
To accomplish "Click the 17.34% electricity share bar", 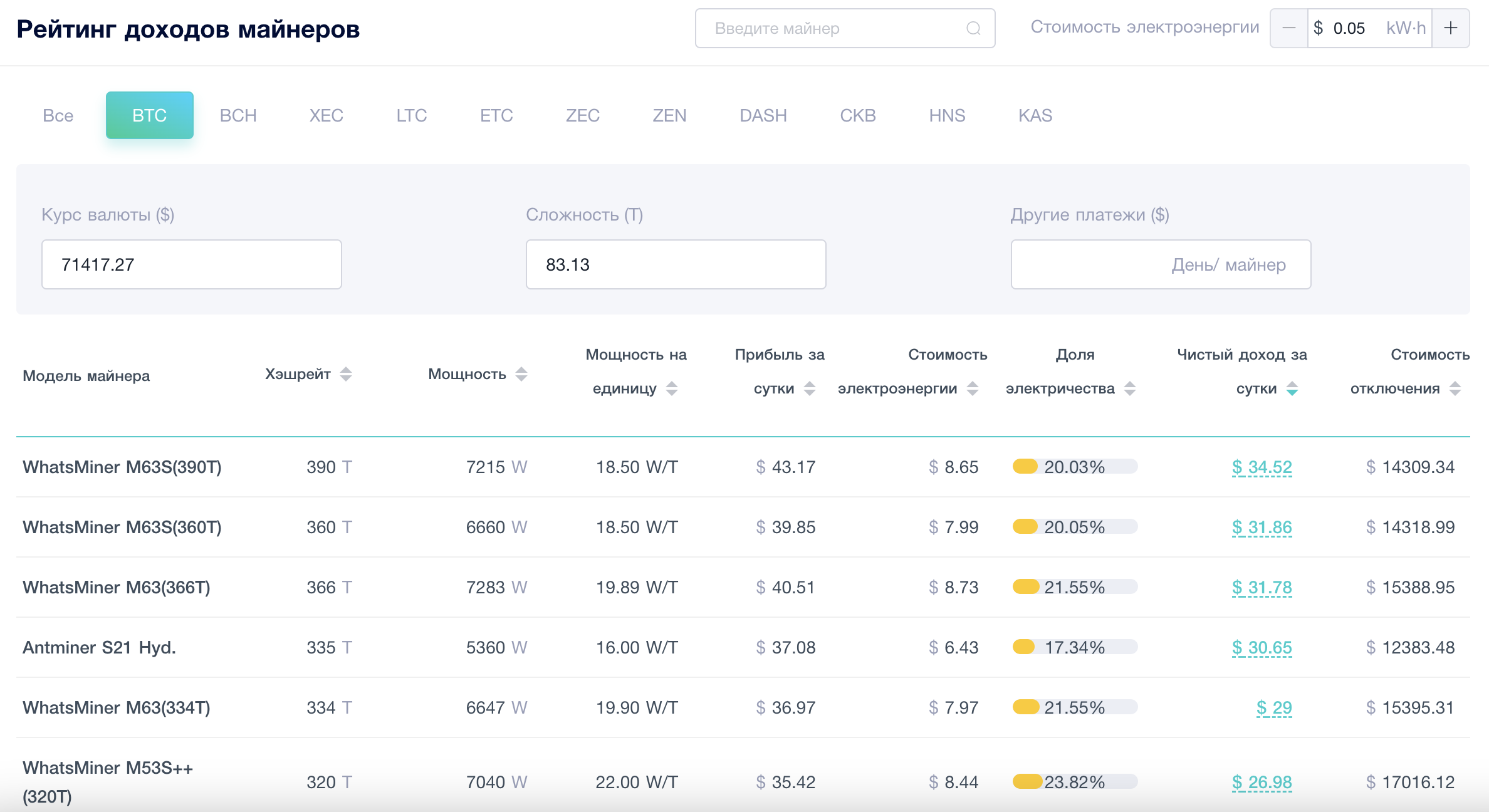I will click(1075, 647).
